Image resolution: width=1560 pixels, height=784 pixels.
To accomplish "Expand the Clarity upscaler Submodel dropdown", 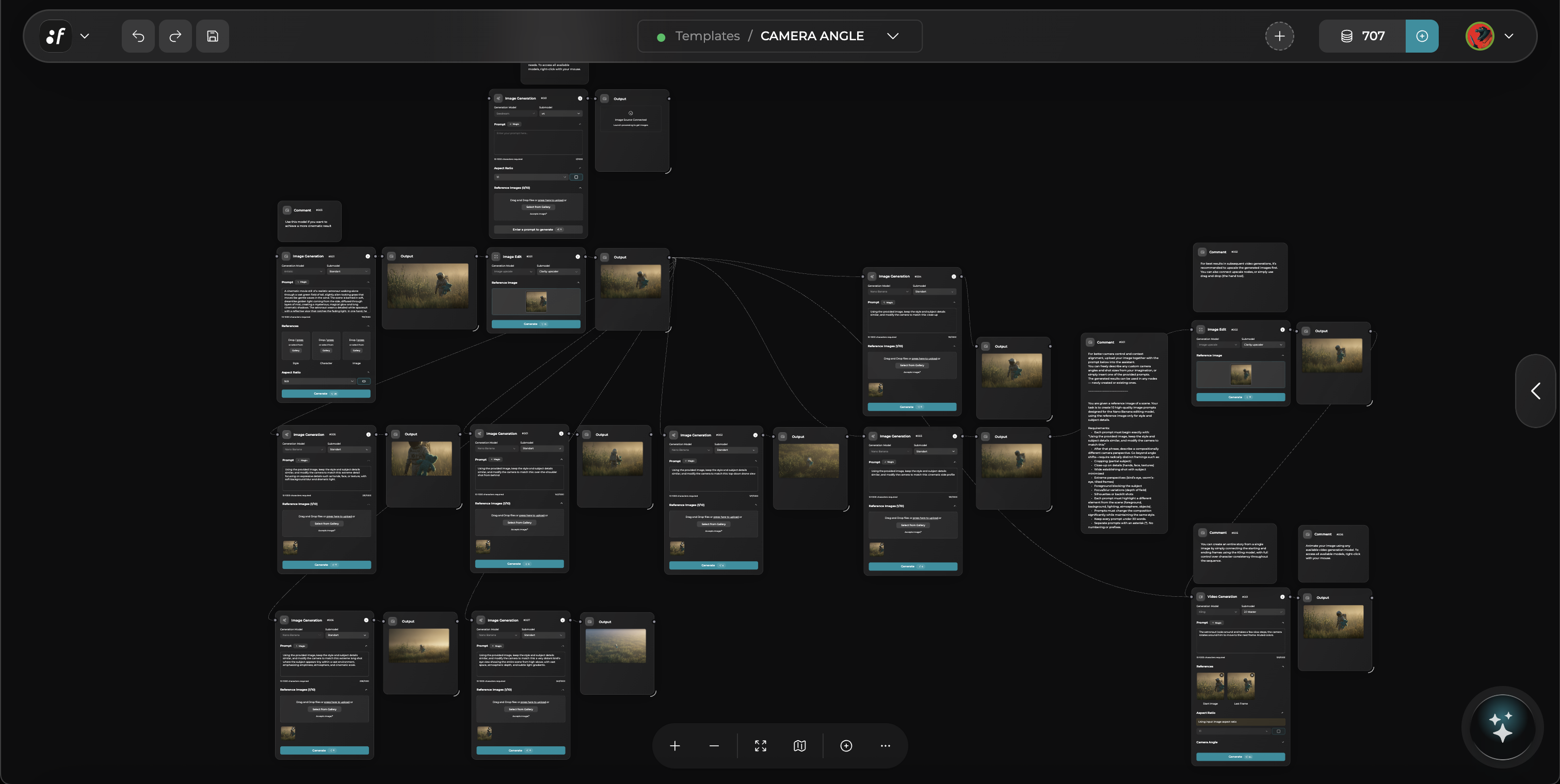I will (x=559, y=271).
